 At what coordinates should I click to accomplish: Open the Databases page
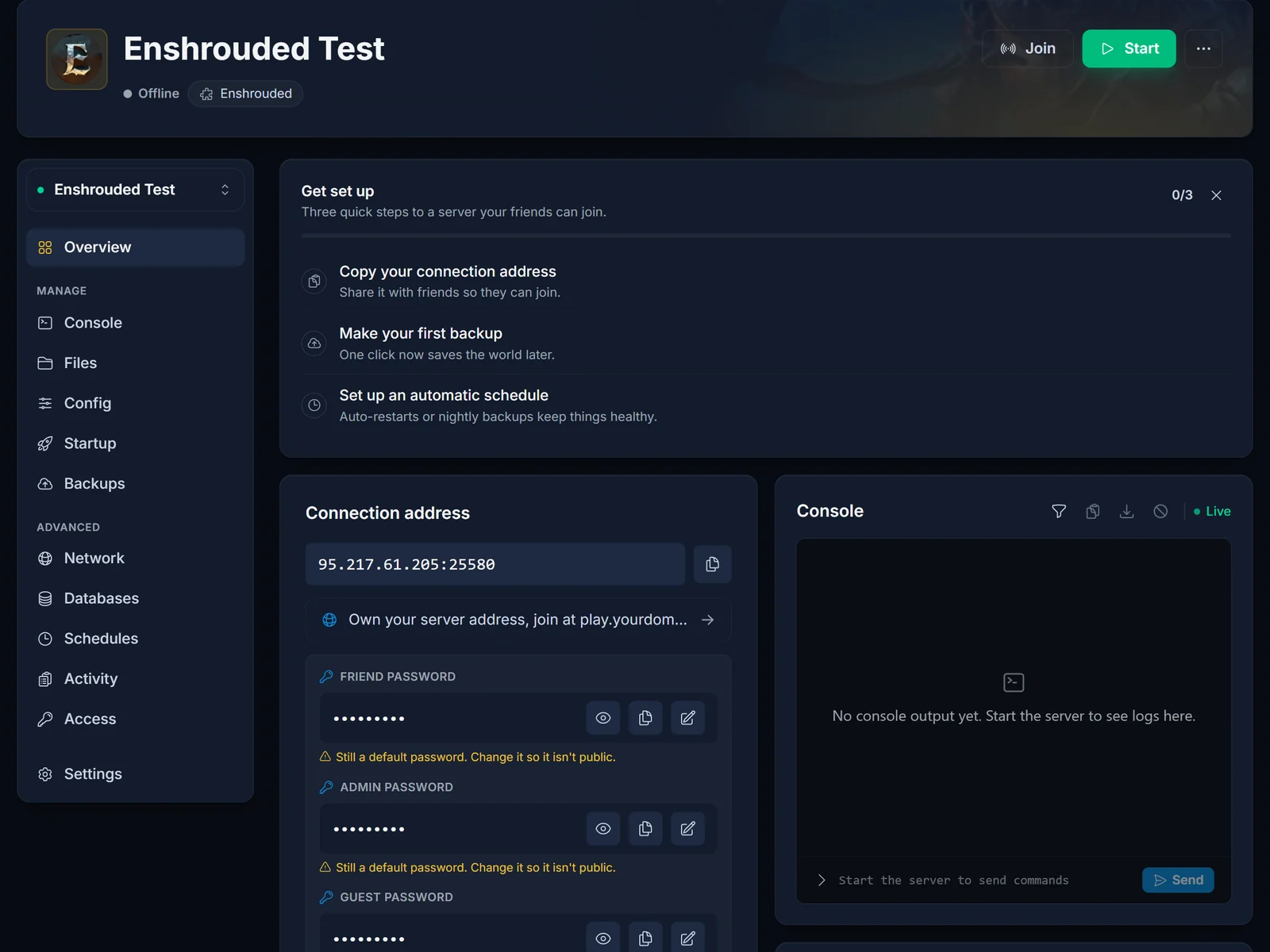coord(136,599)
